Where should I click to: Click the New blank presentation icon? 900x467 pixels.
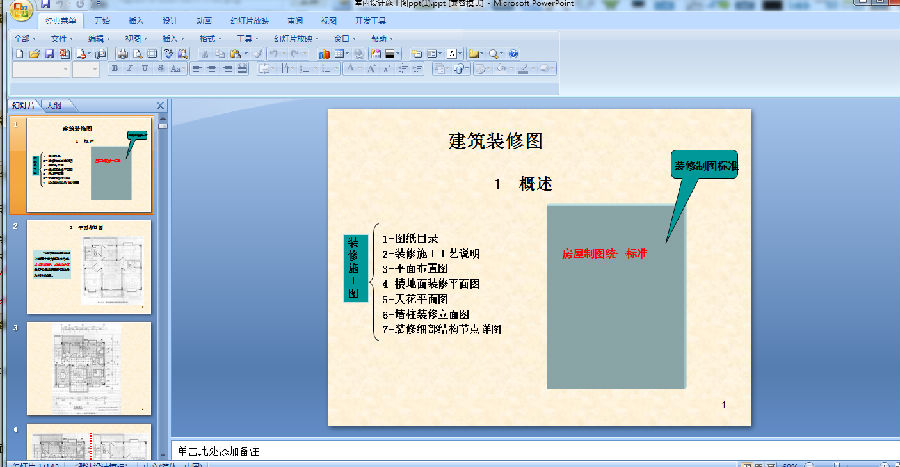click(x=20, y=54)
